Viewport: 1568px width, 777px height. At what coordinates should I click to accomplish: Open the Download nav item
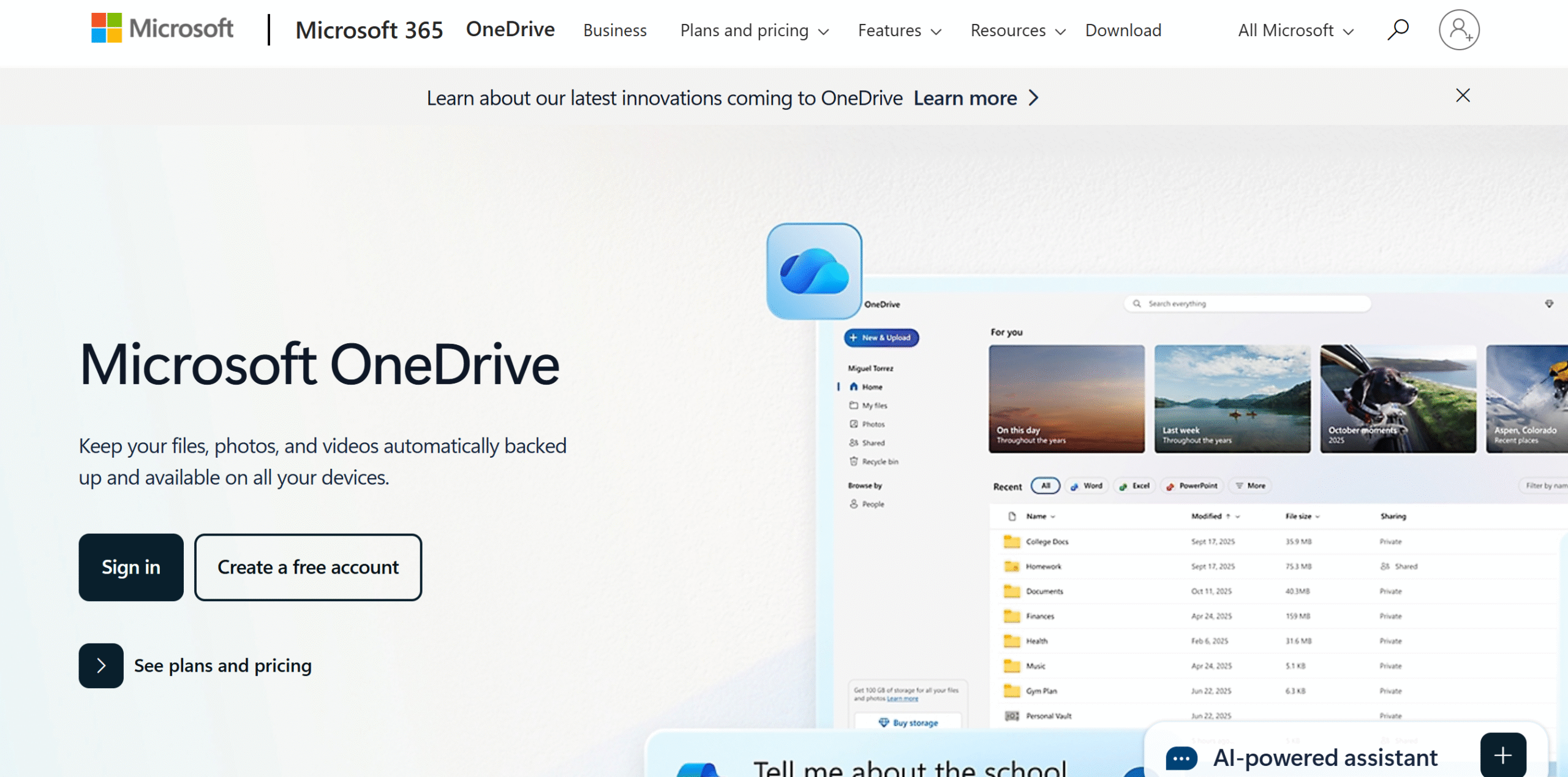1123,30
